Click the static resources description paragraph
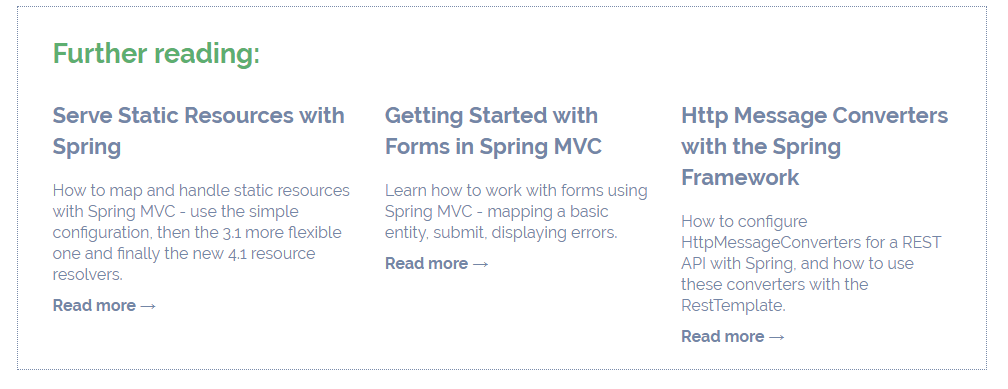1008x389 pixels. tap(201, 233)
